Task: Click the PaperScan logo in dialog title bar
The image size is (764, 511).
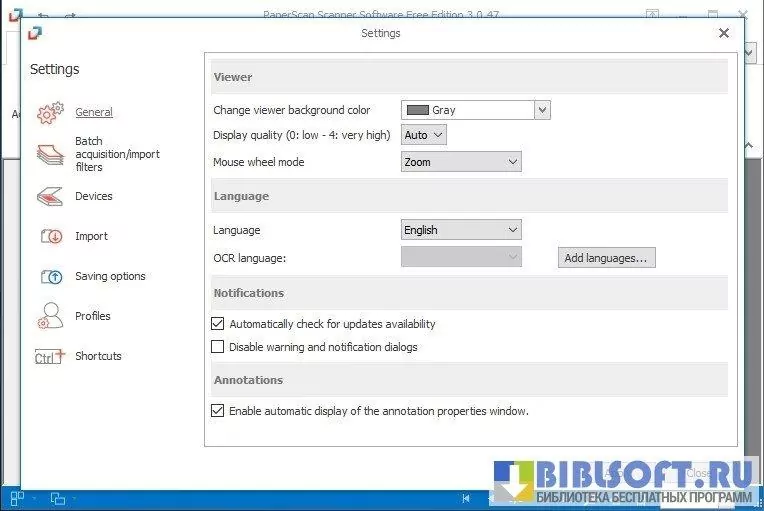Action: [x=36, y=33]
